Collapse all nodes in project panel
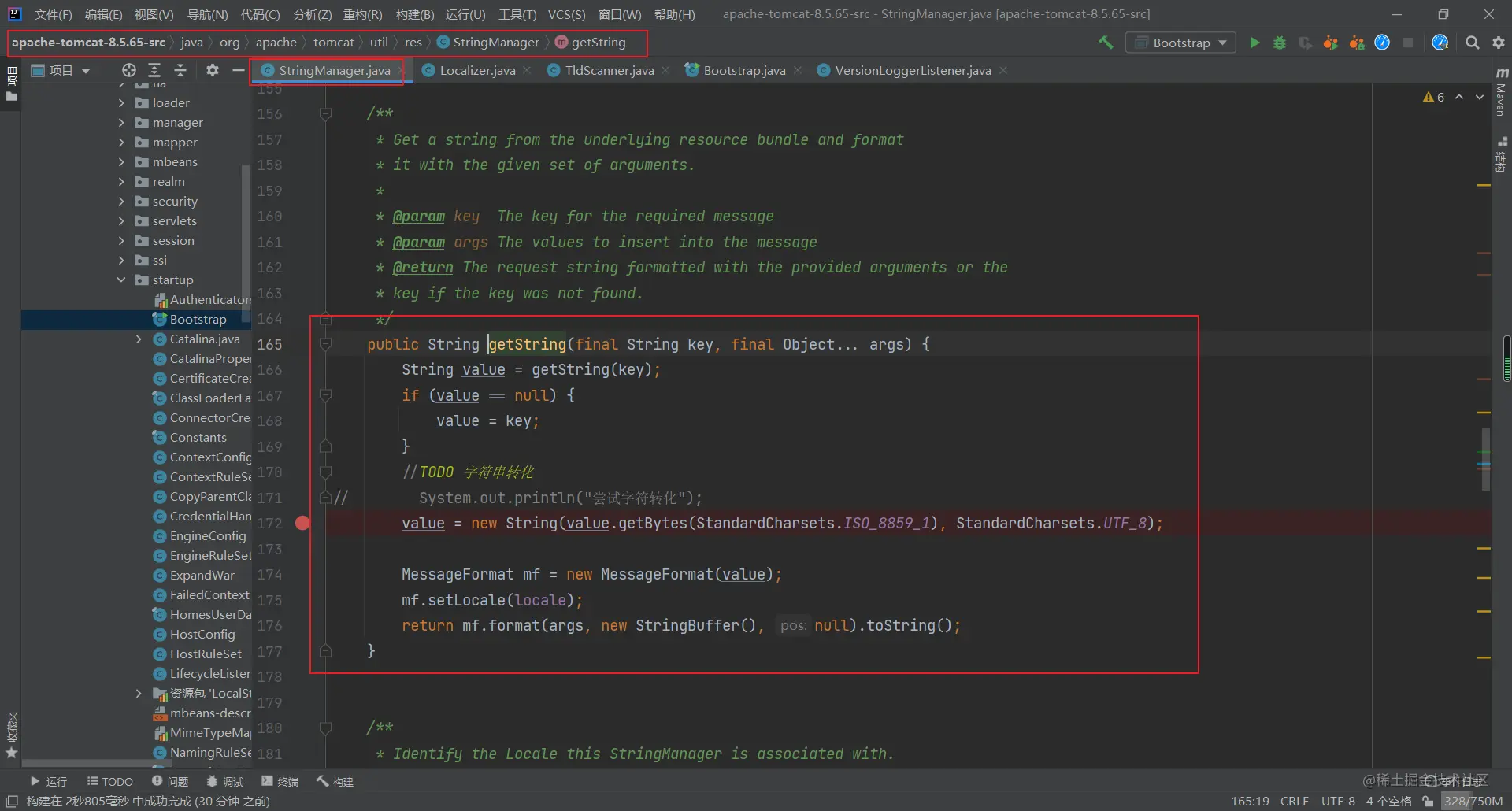The image size is (1512, 811). tap(180, 70)
